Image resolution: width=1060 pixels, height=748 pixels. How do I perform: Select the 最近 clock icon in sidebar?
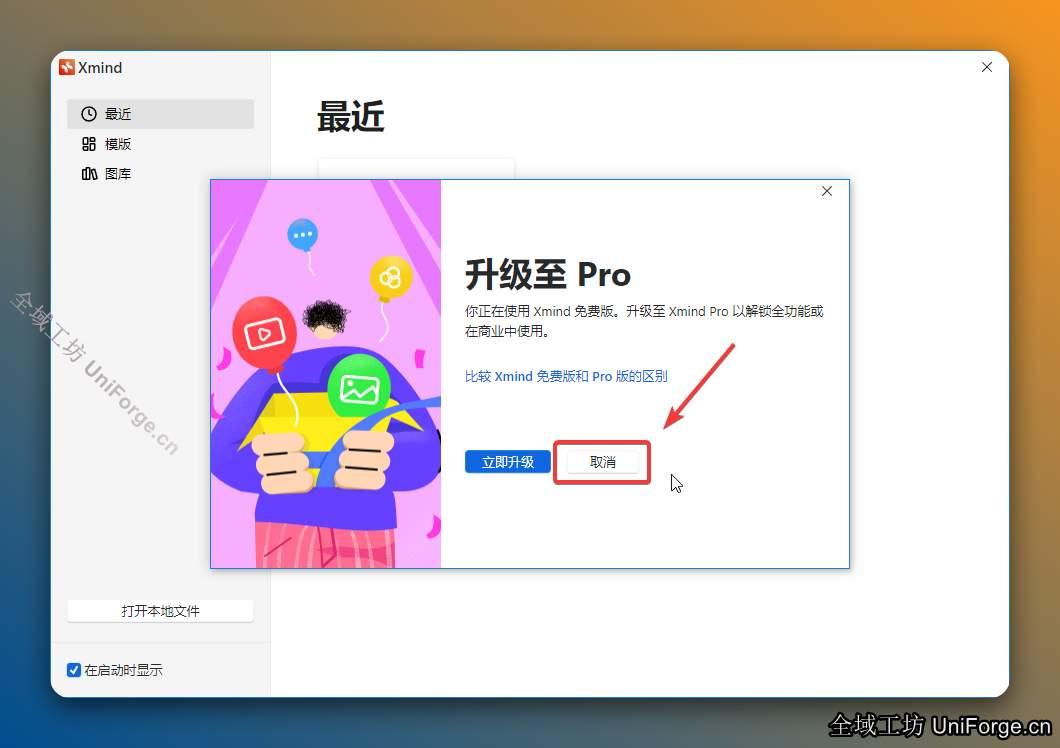point(89,114)
